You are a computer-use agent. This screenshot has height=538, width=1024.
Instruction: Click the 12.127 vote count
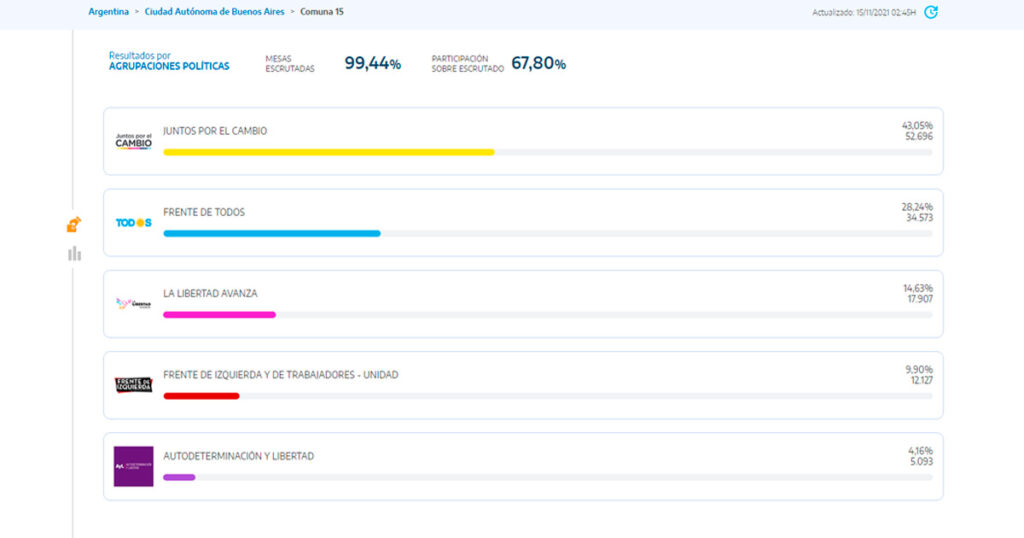click(921, 380)
